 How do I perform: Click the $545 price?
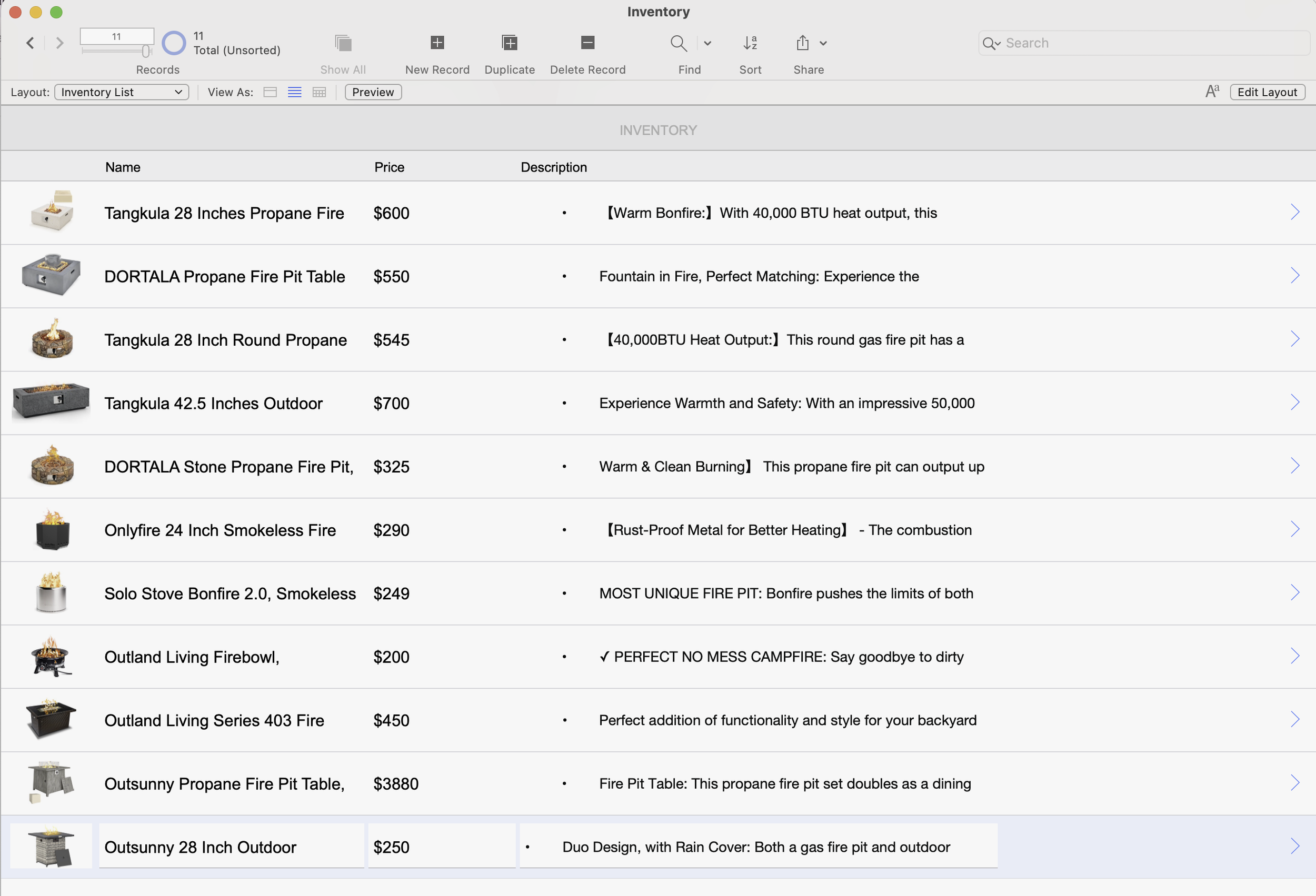391,340
